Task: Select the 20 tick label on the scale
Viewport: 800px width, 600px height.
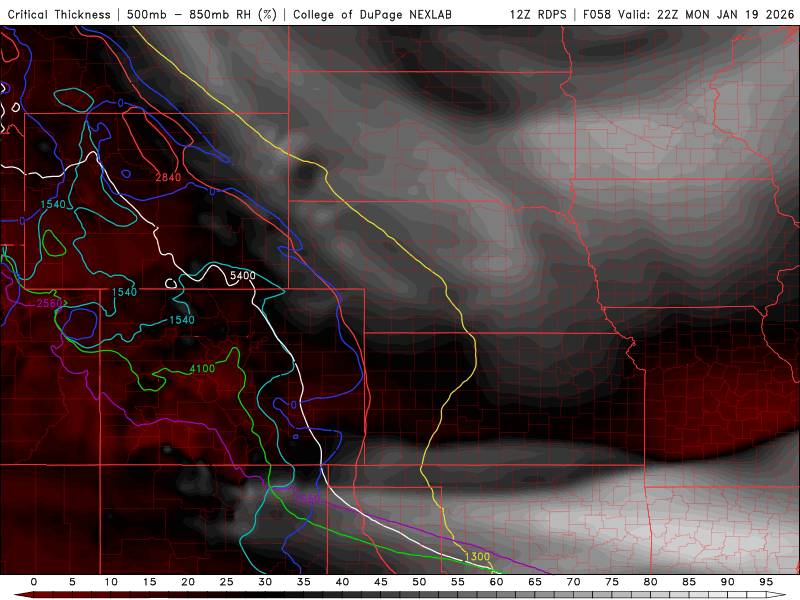Action: 188,582
